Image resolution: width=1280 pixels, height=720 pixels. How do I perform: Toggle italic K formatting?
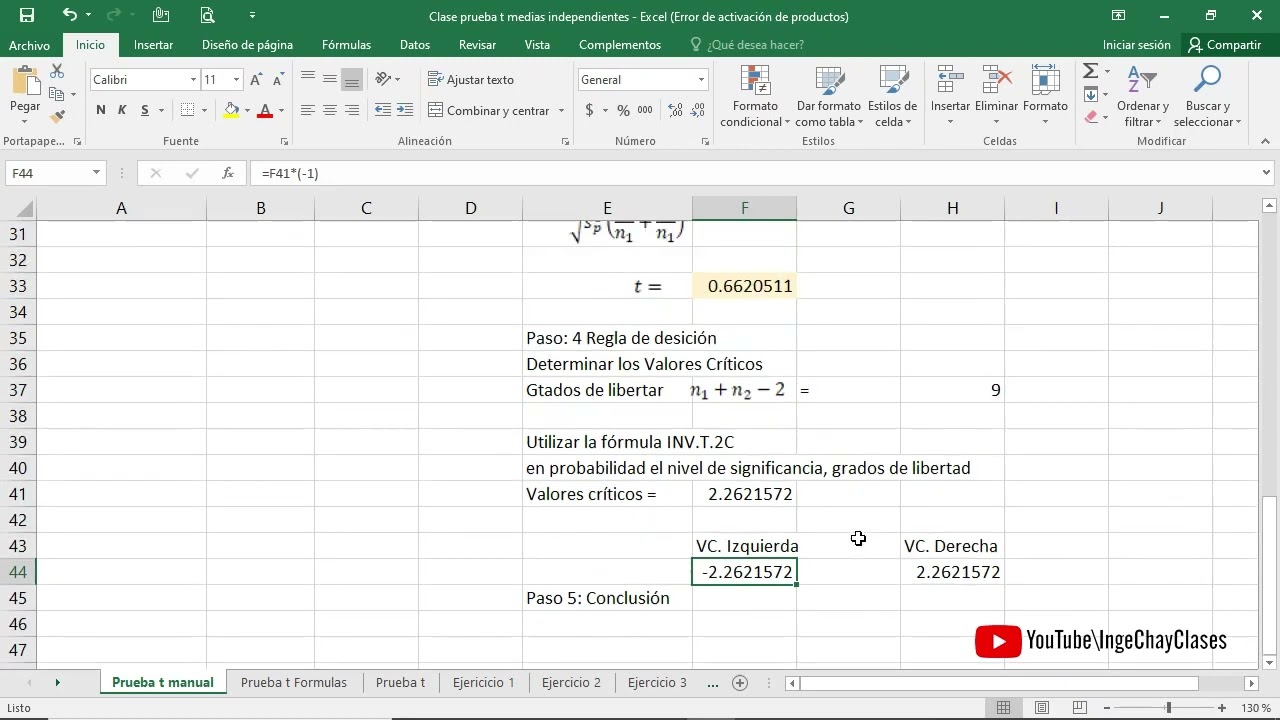tap(122, 110)
